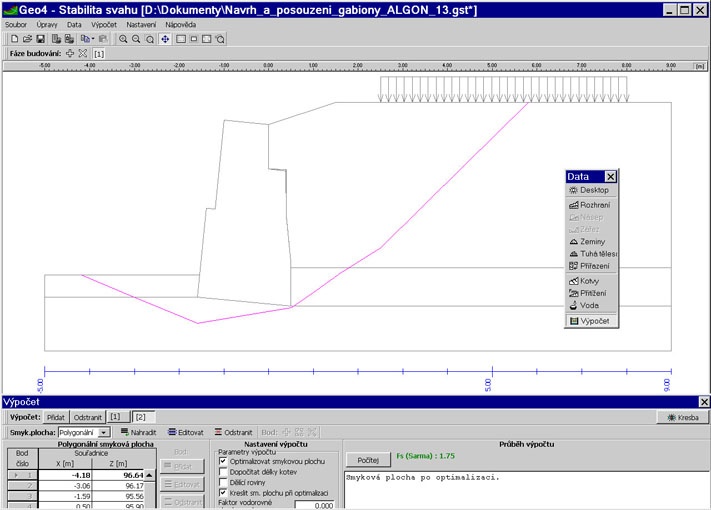
Task: Click the first page-with-picture toolbar icon
Action: [56, 39]
